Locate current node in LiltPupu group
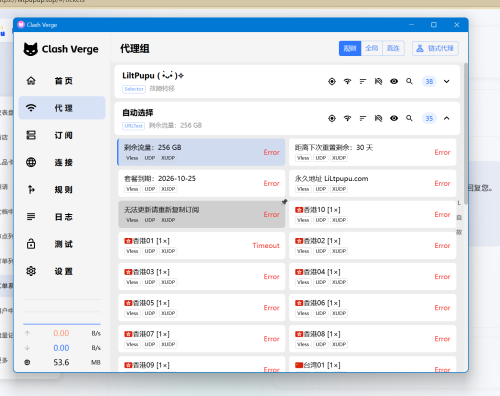This screenshot has height=396, width=500. coord(332,81)
